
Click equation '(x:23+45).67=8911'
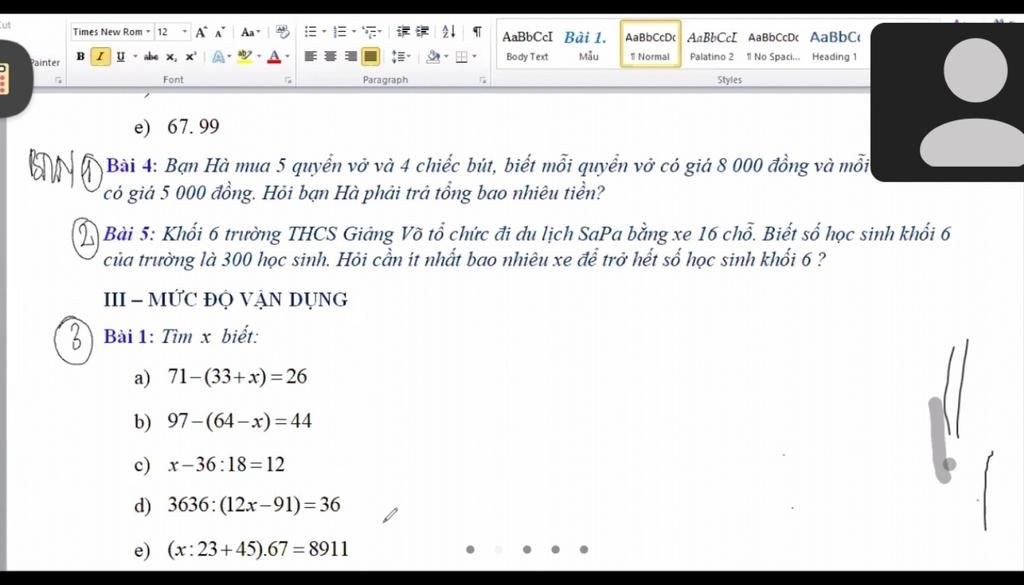coord(259,549)
